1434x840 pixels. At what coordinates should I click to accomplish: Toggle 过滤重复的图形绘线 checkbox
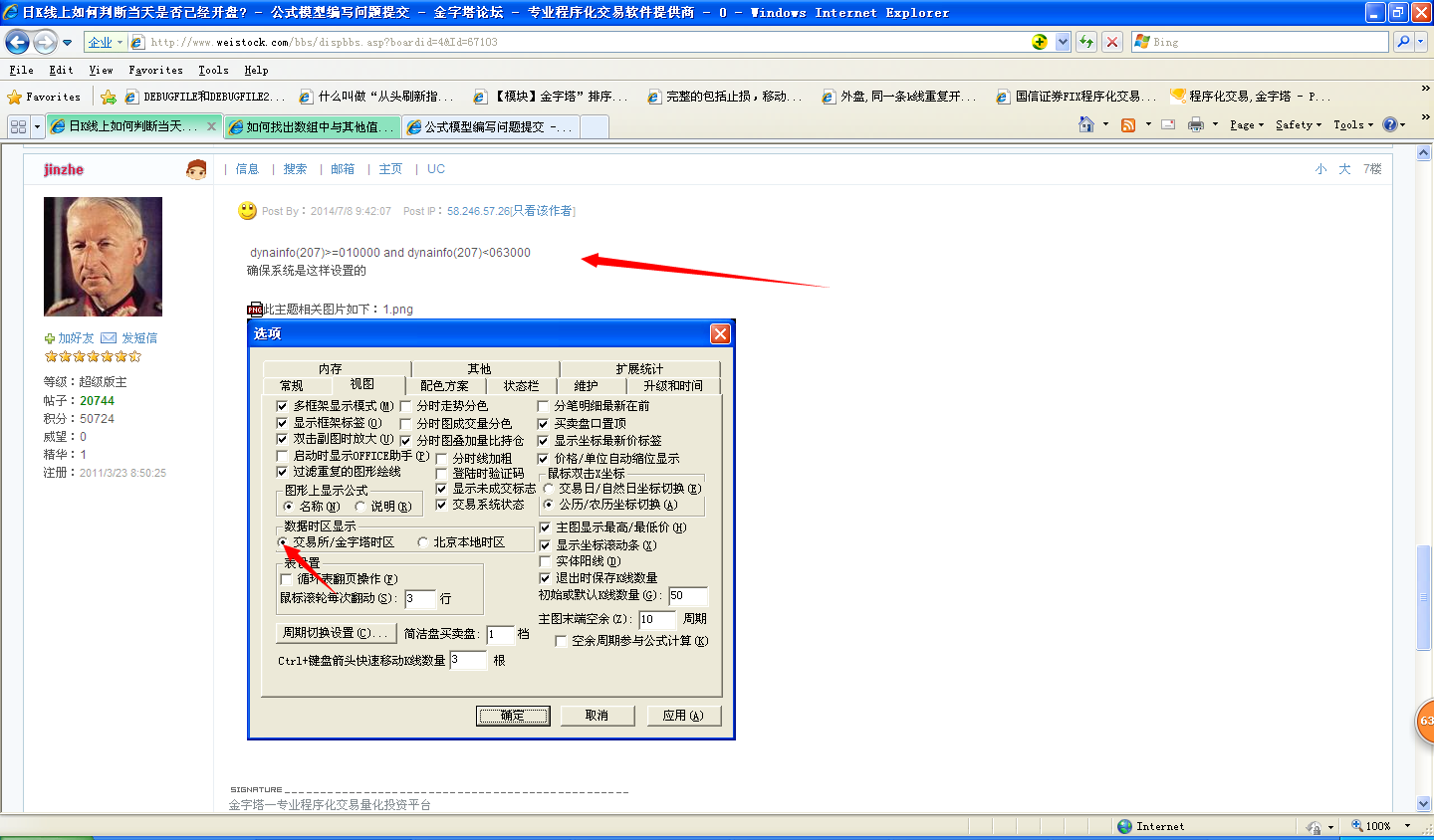(x=282, y=472)
